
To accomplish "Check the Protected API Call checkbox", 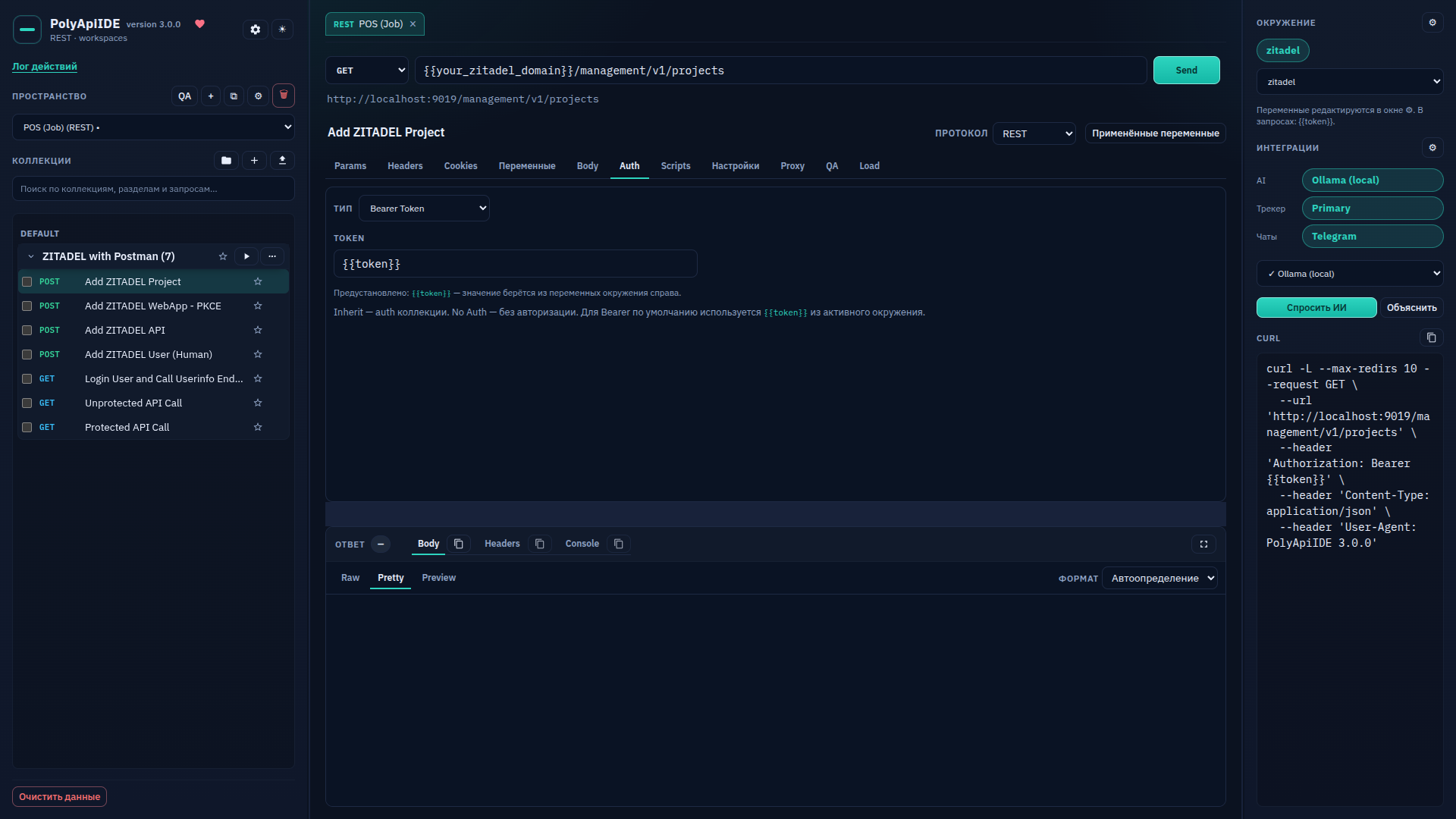I will pos(27,427).
